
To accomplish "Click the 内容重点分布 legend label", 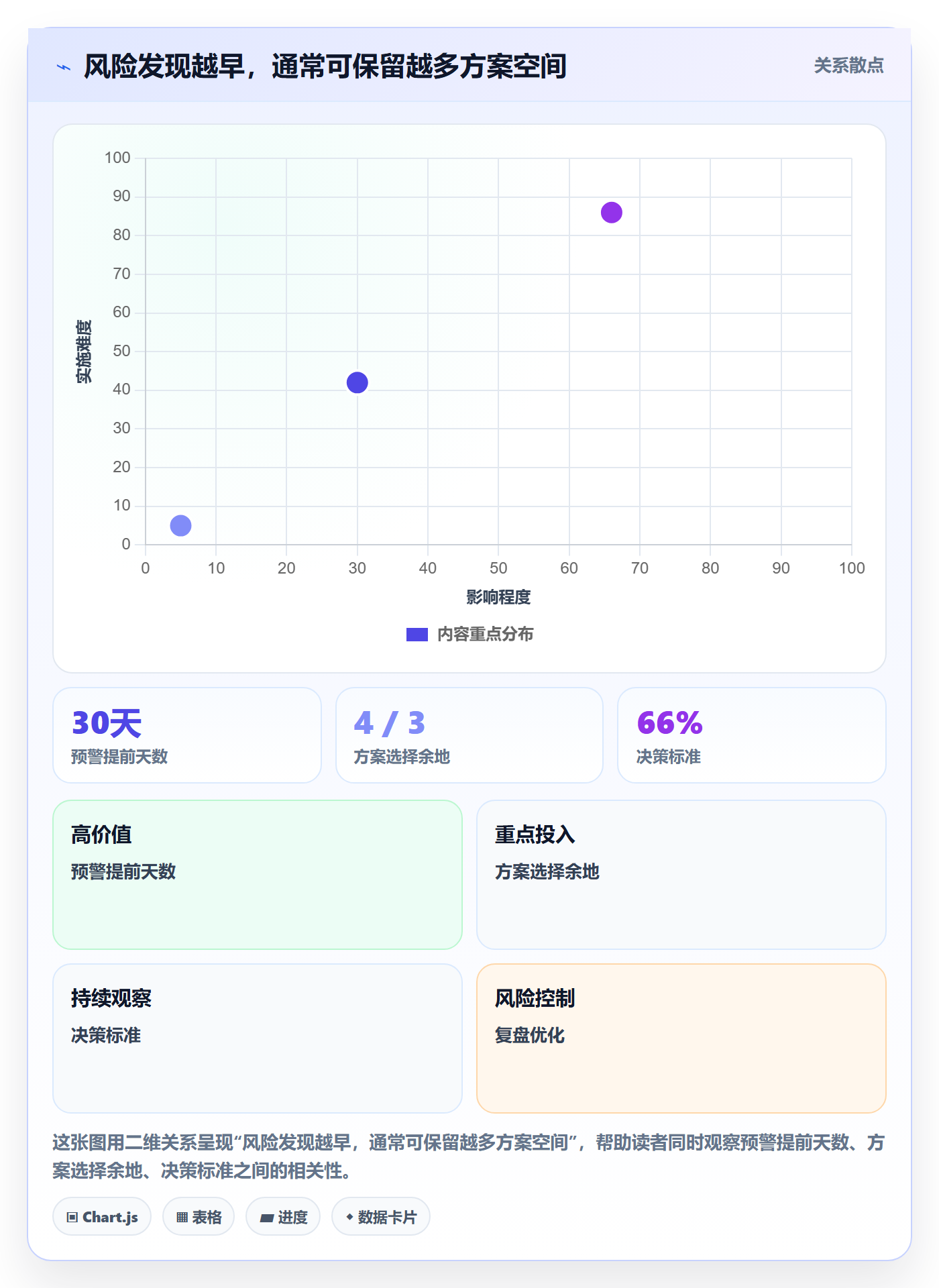I will click(485, 635).
